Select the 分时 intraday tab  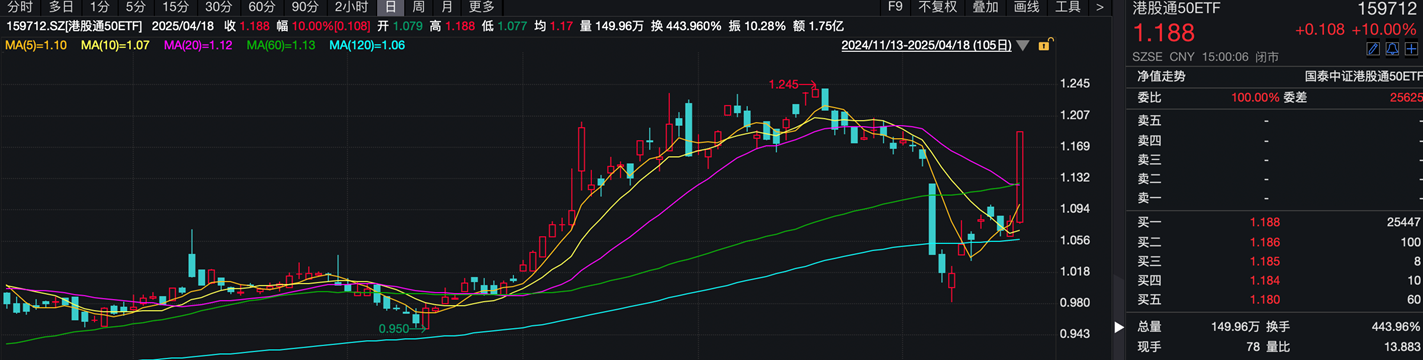[20, 7]
